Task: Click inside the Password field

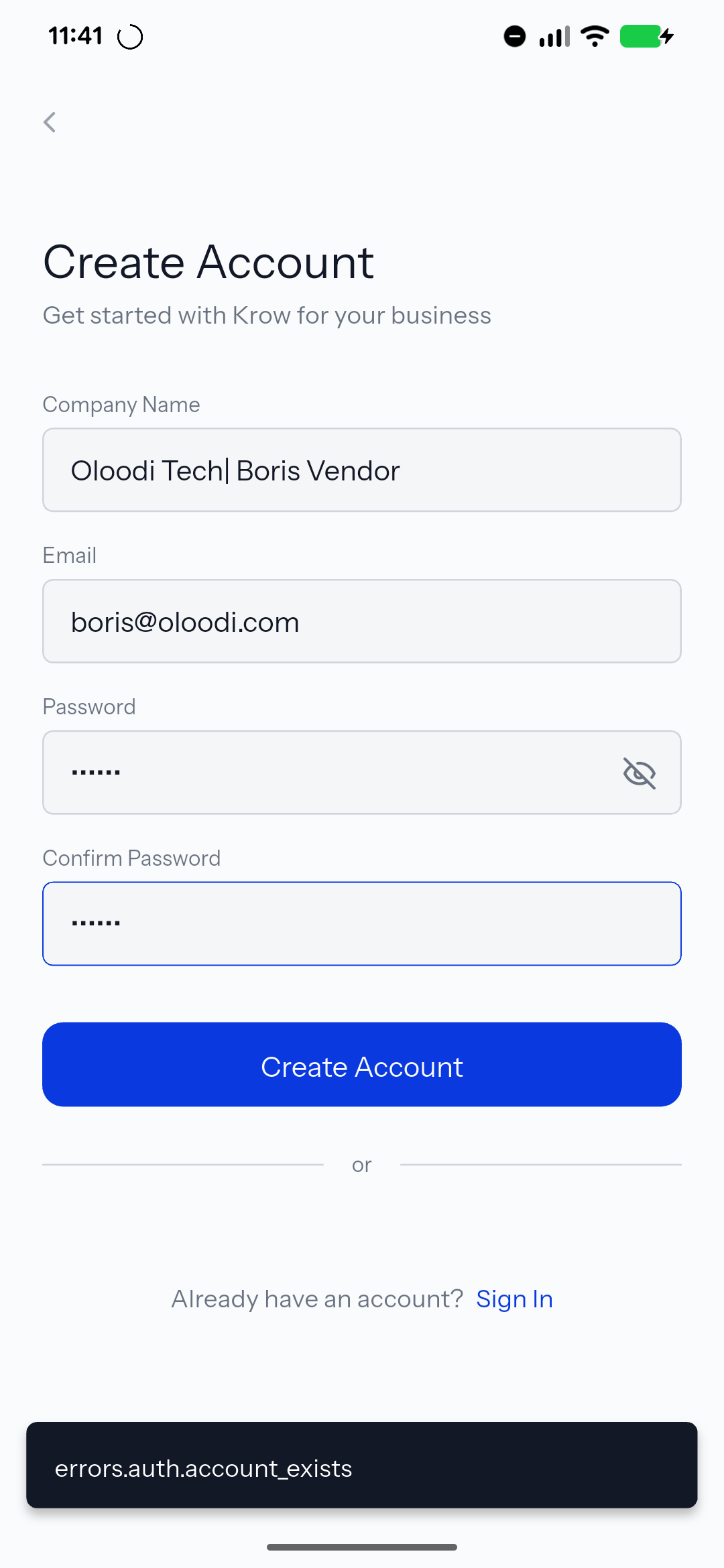Action: 328,773
